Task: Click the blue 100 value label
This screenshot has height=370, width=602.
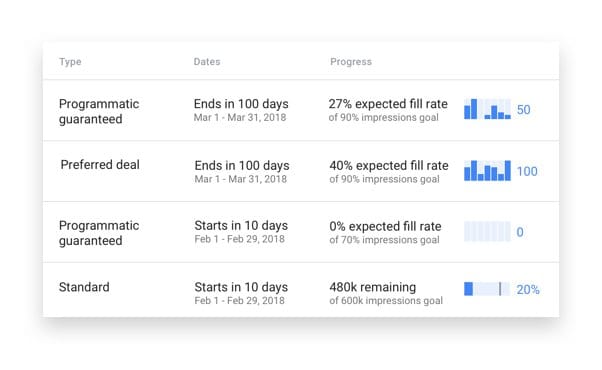Action: tap(527, 171)
